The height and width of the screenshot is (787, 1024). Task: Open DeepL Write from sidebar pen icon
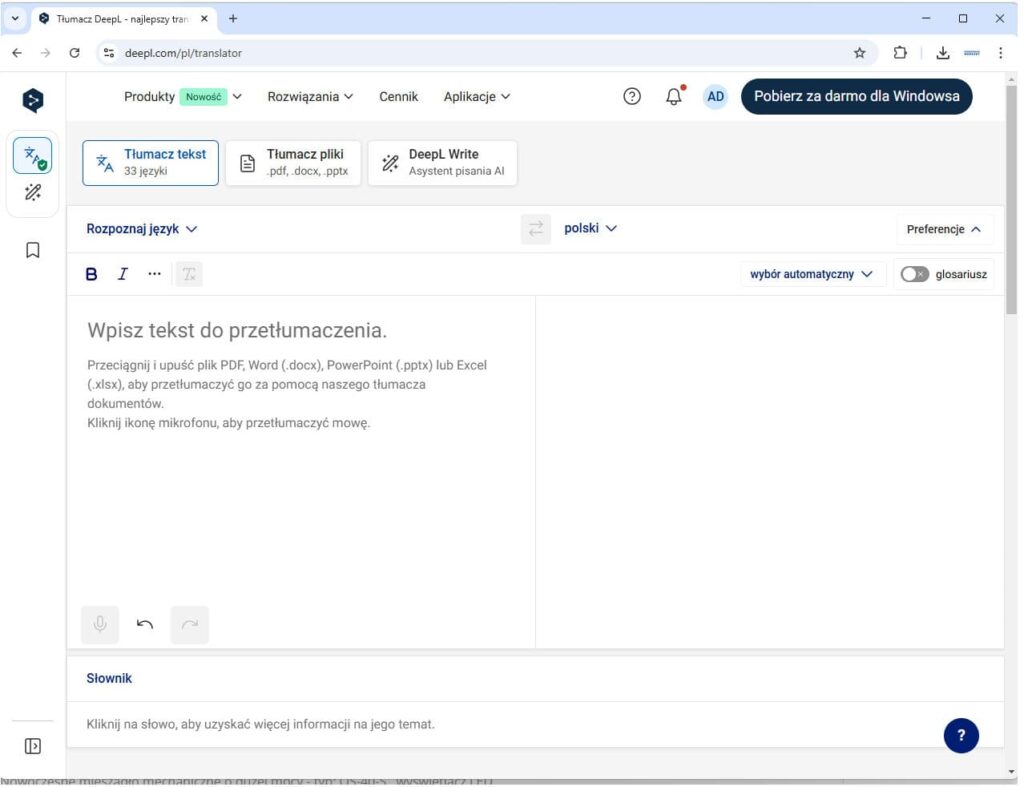(33, 192)
